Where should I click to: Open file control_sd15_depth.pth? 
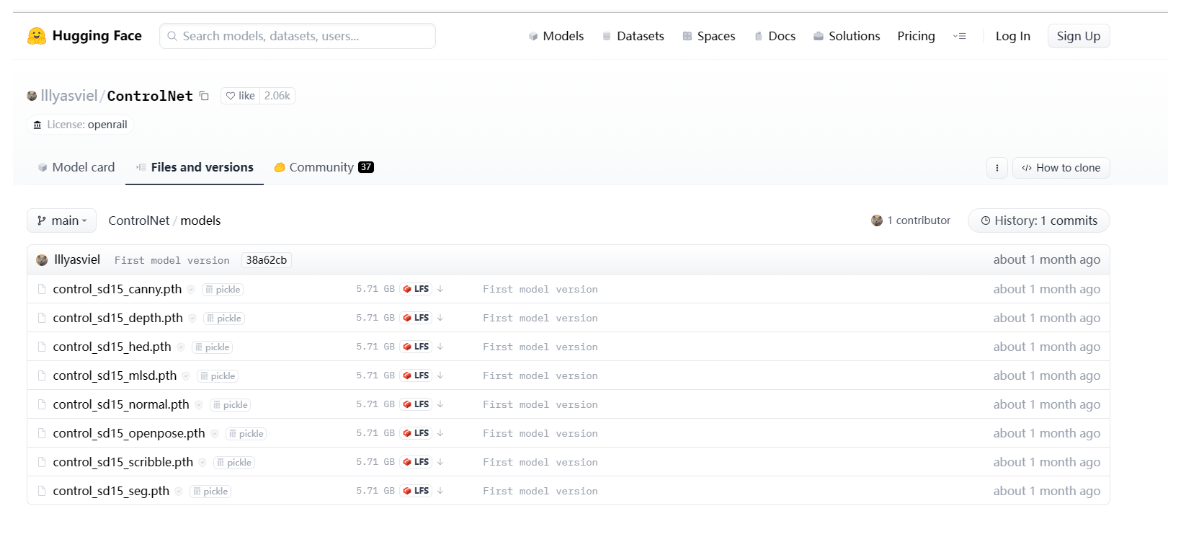pos(118,318)
